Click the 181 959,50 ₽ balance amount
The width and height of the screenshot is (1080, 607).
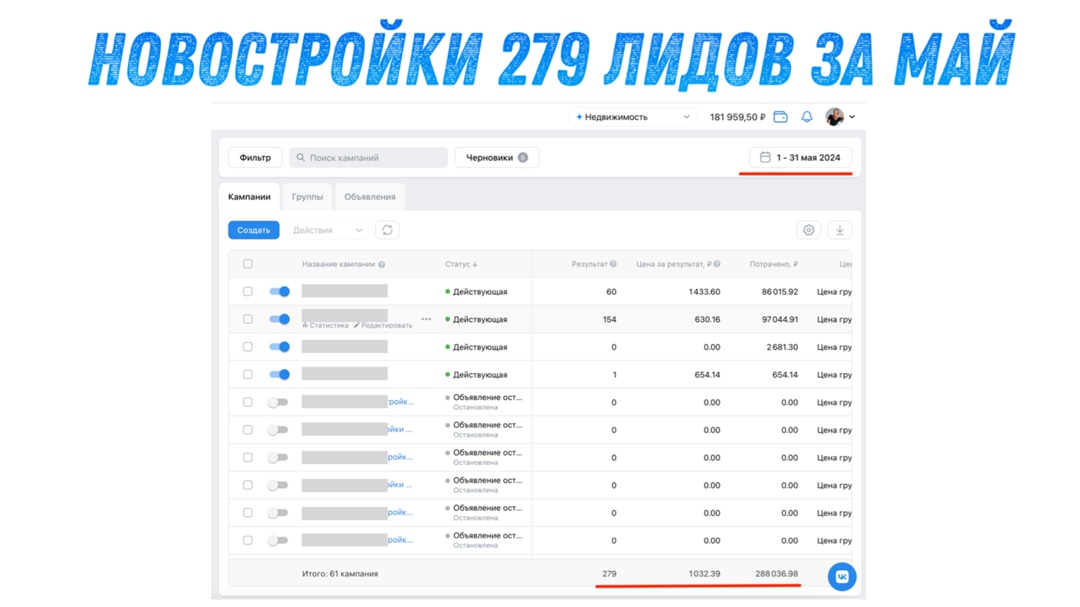click(738, 117)
